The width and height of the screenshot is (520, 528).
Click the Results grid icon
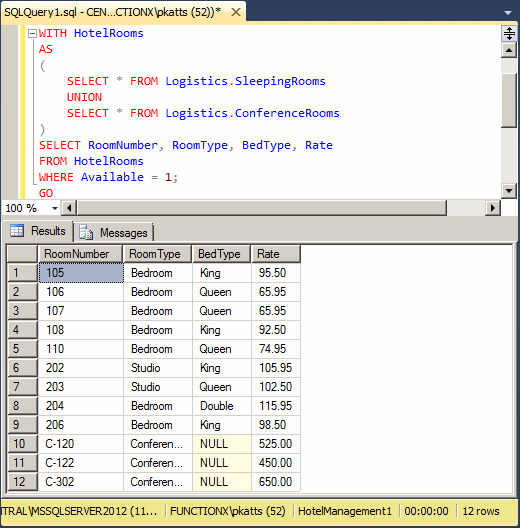pos(17,231)
